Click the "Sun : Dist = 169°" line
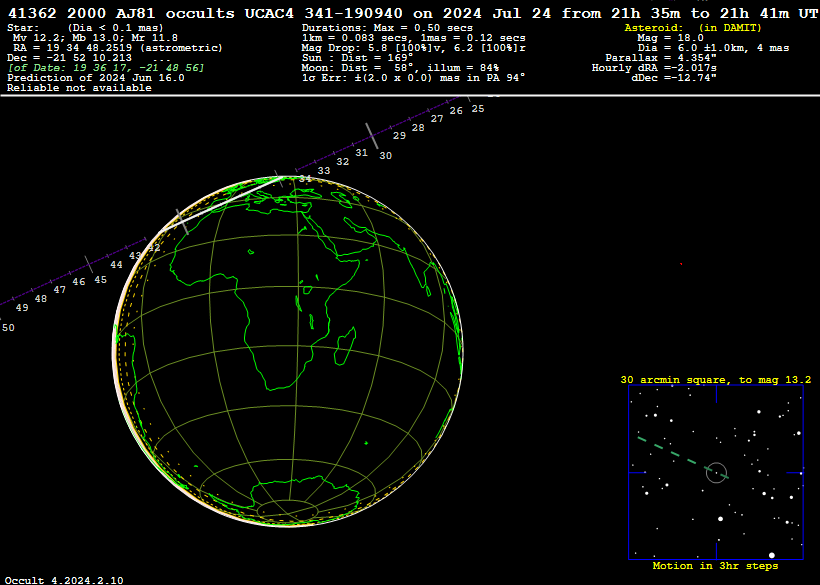The image size is (820, 585). click(357, 58)
